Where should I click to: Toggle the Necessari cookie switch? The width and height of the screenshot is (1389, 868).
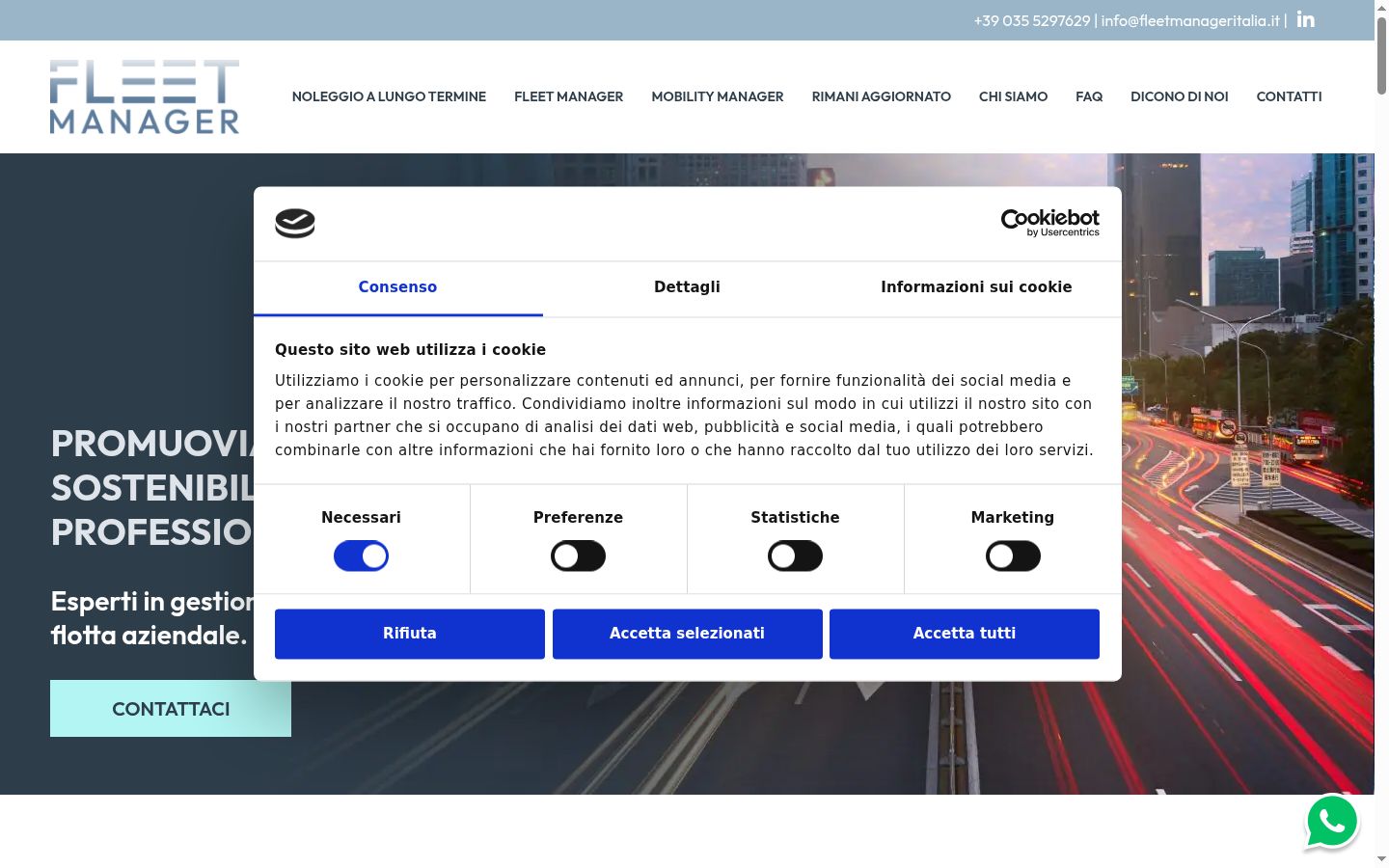[361, 556]
